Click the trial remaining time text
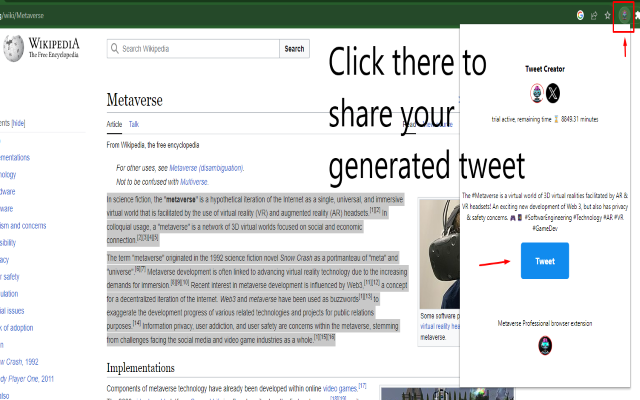The height and width of the screenshot is (400, 640). [x=545, y=119]
